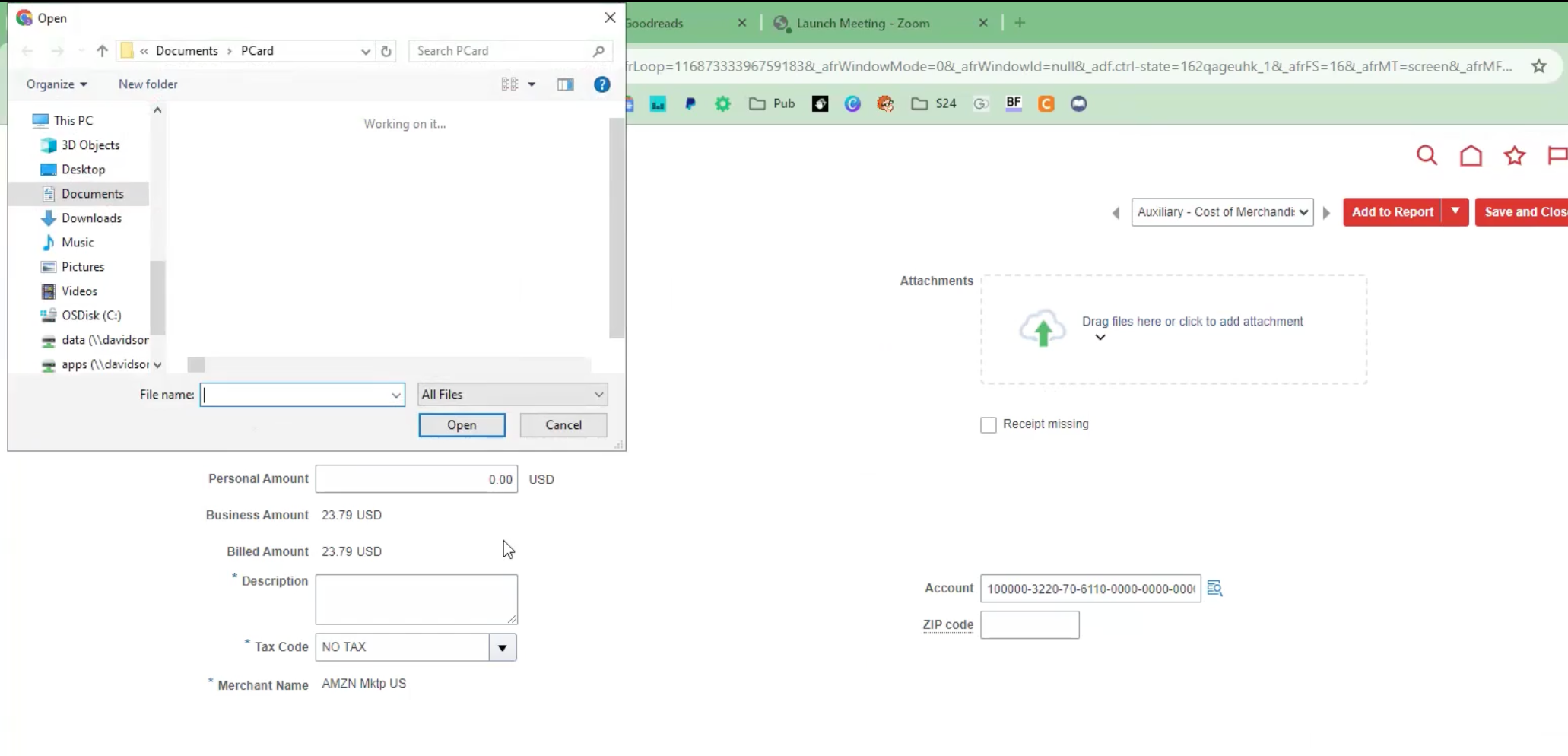1568x756 pixels.
Task: Click the green gear bookmark icon
Action: pos(722,103)
